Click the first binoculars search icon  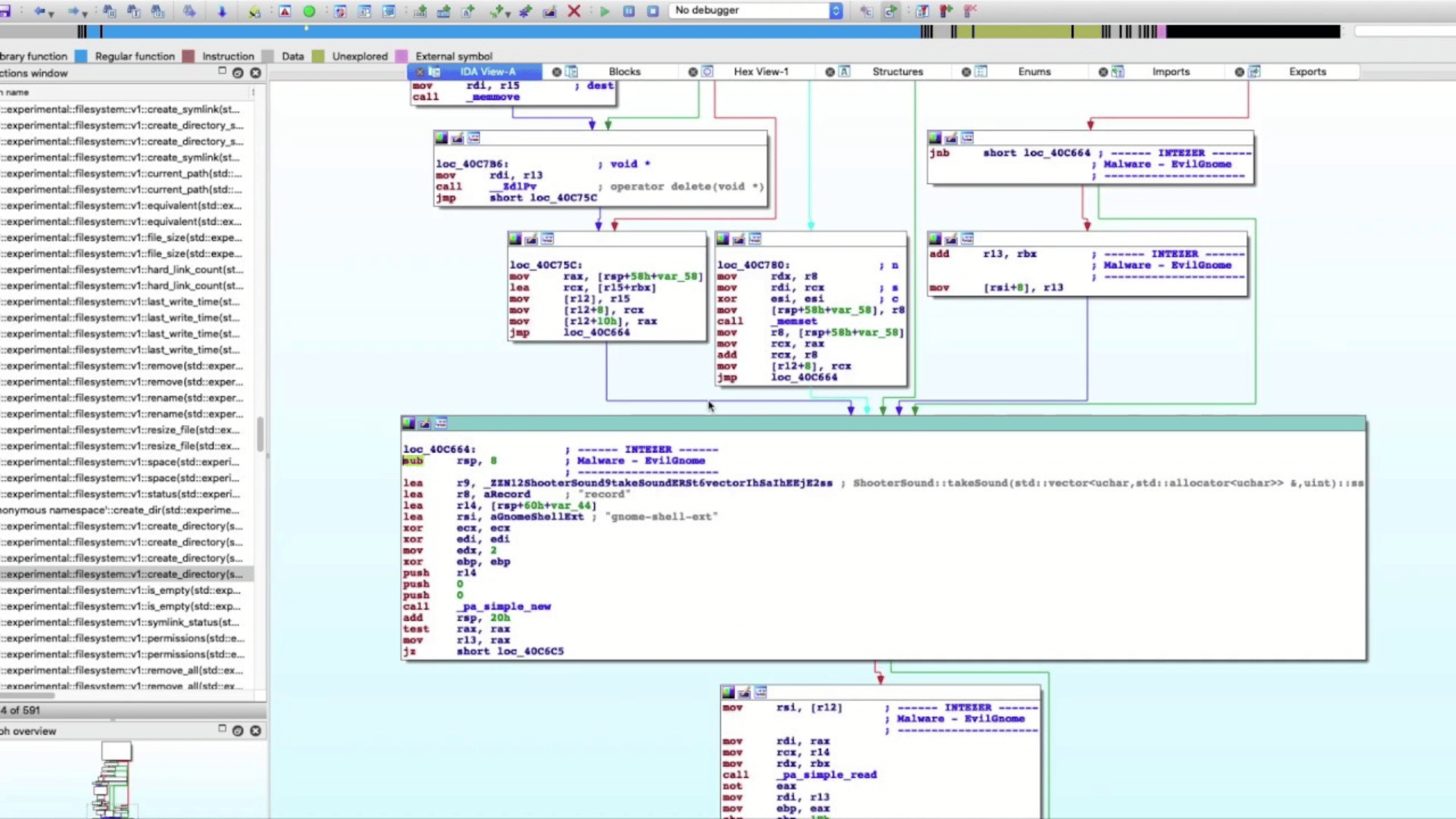pyautogui.click(x=109, y=11)
